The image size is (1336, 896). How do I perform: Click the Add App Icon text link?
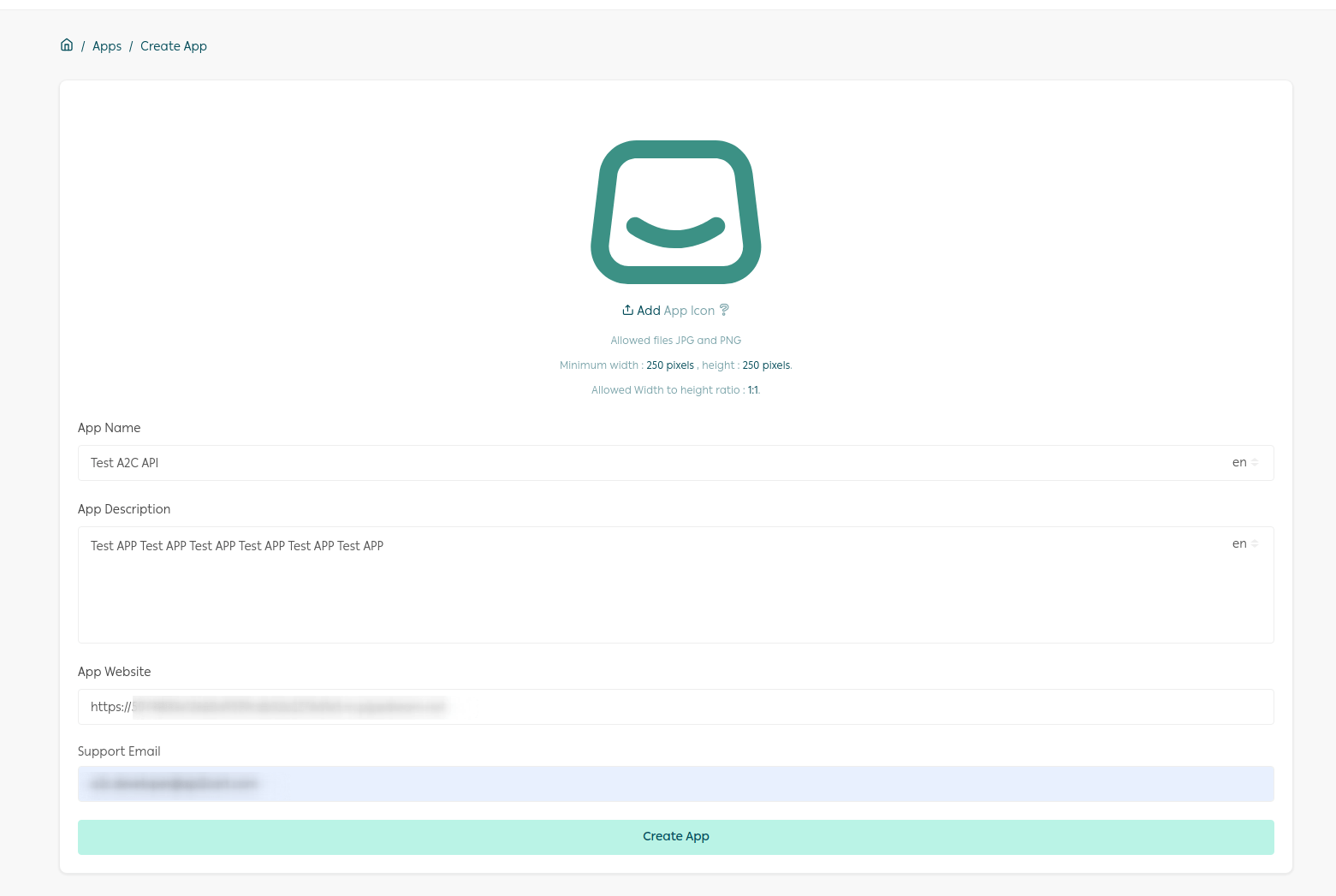pos(675,311)
